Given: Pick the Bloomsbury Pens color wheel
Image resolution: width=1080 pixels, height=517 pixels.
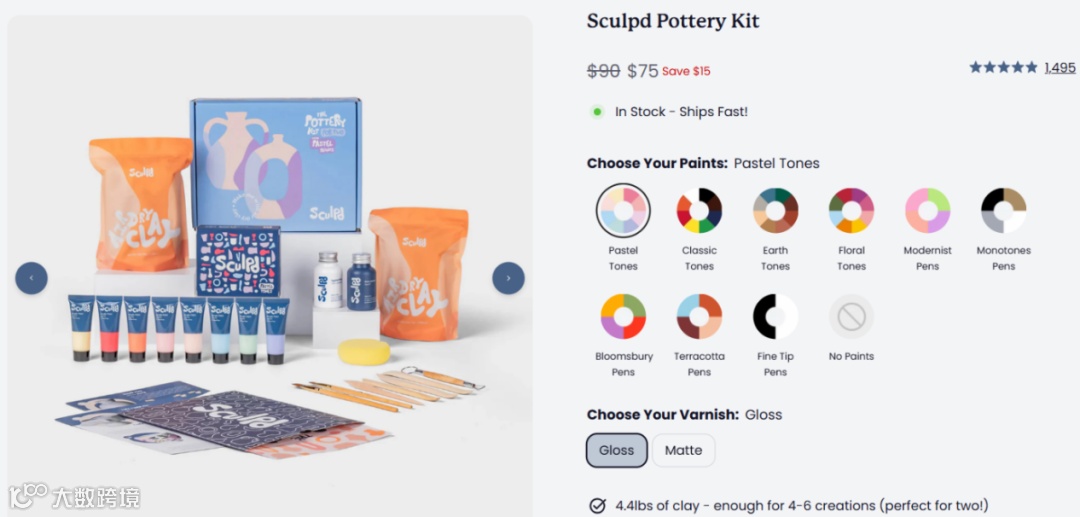Looking at the screenshot, I should point(623,317).
